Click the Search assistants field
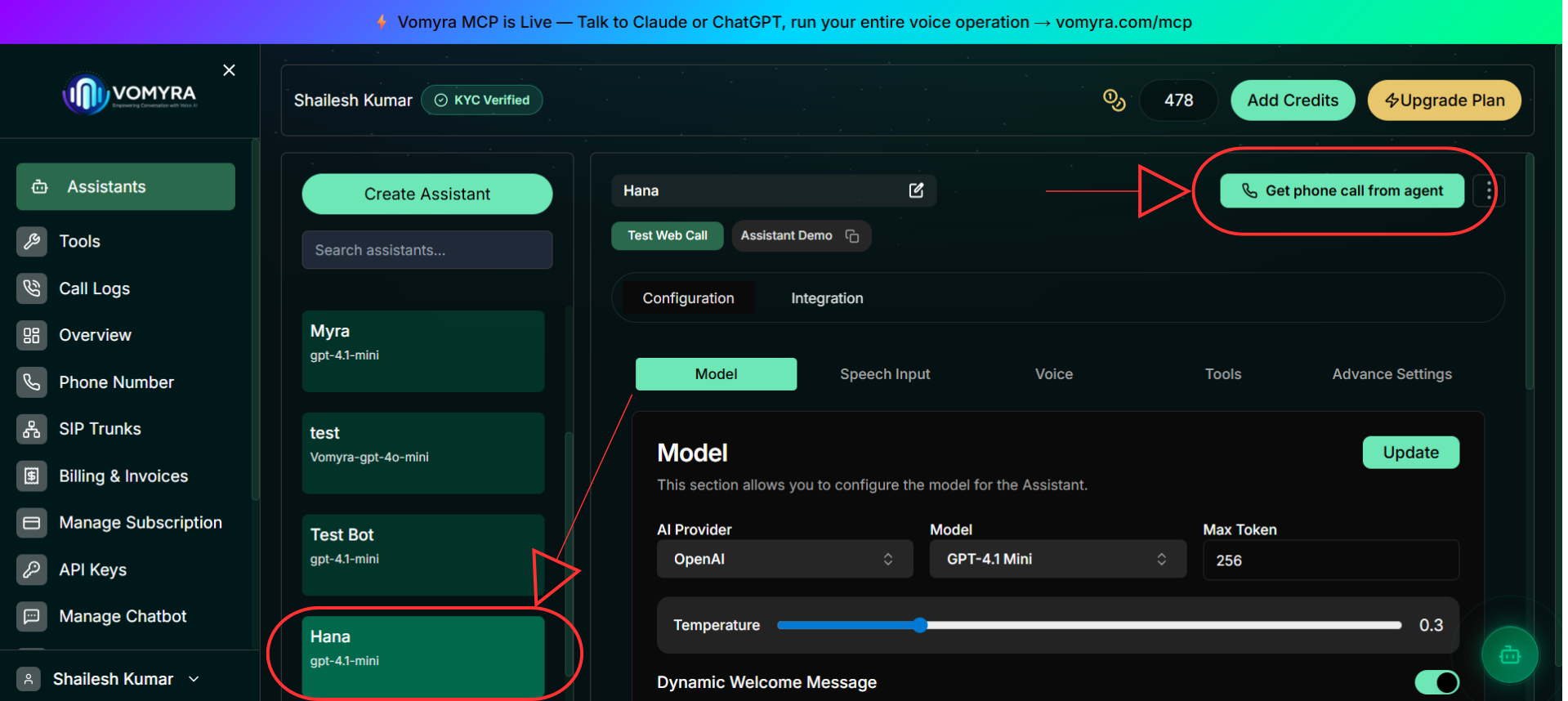This screenshot has width=1568, height=701. 427,250
